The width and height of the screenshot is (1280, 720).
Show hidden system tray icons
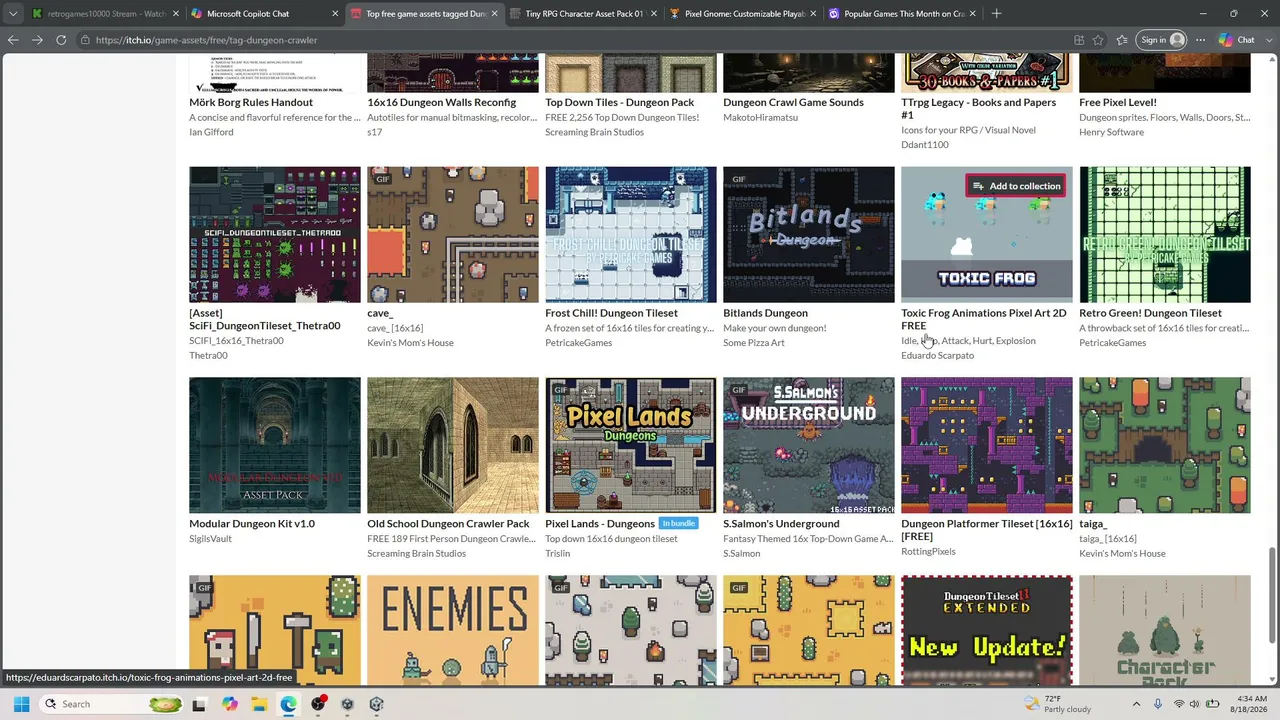[x=1136, y=704]
